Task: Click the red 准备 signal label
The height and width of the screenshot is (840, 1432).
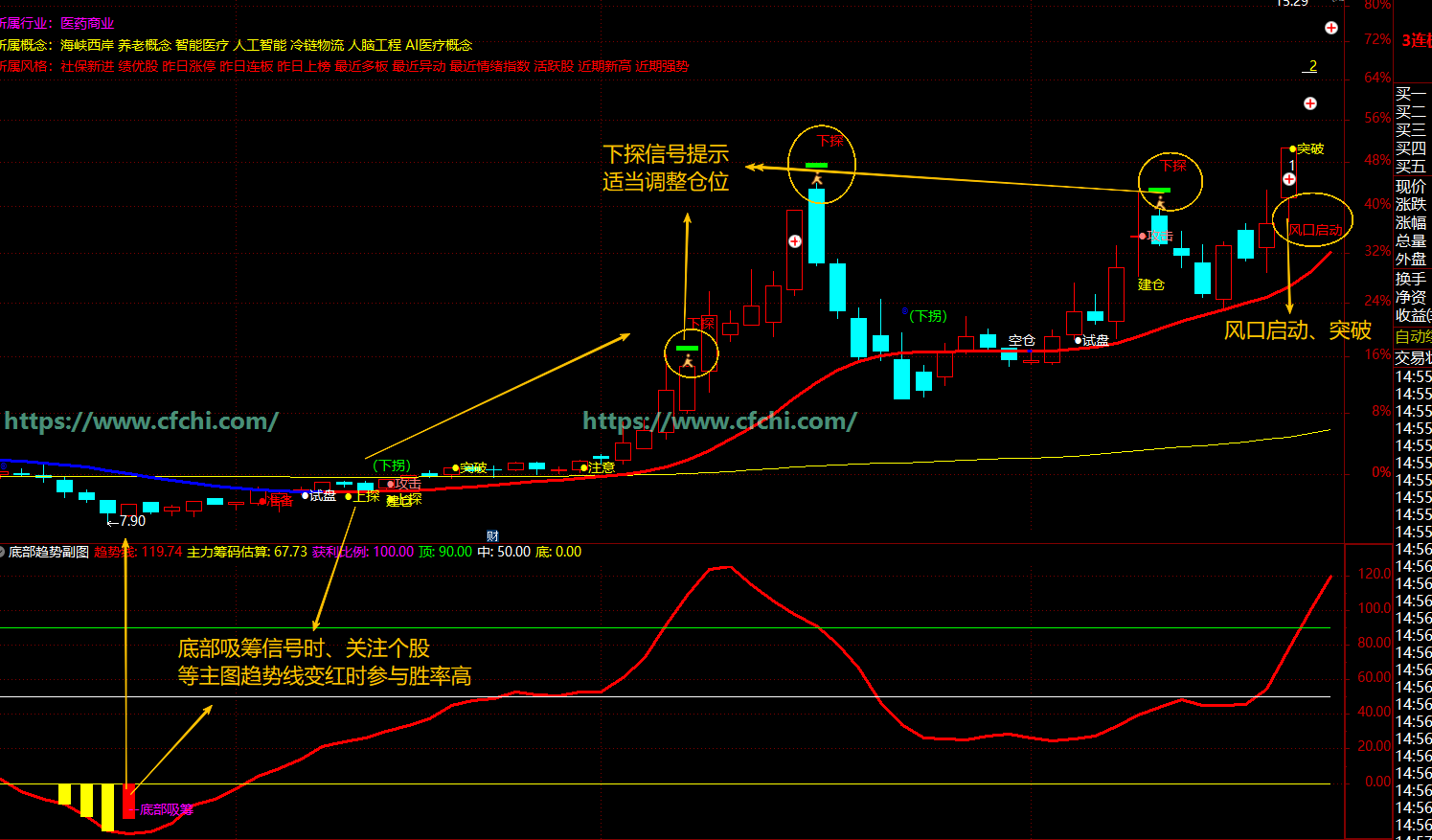Action: [x=279, y=500]
